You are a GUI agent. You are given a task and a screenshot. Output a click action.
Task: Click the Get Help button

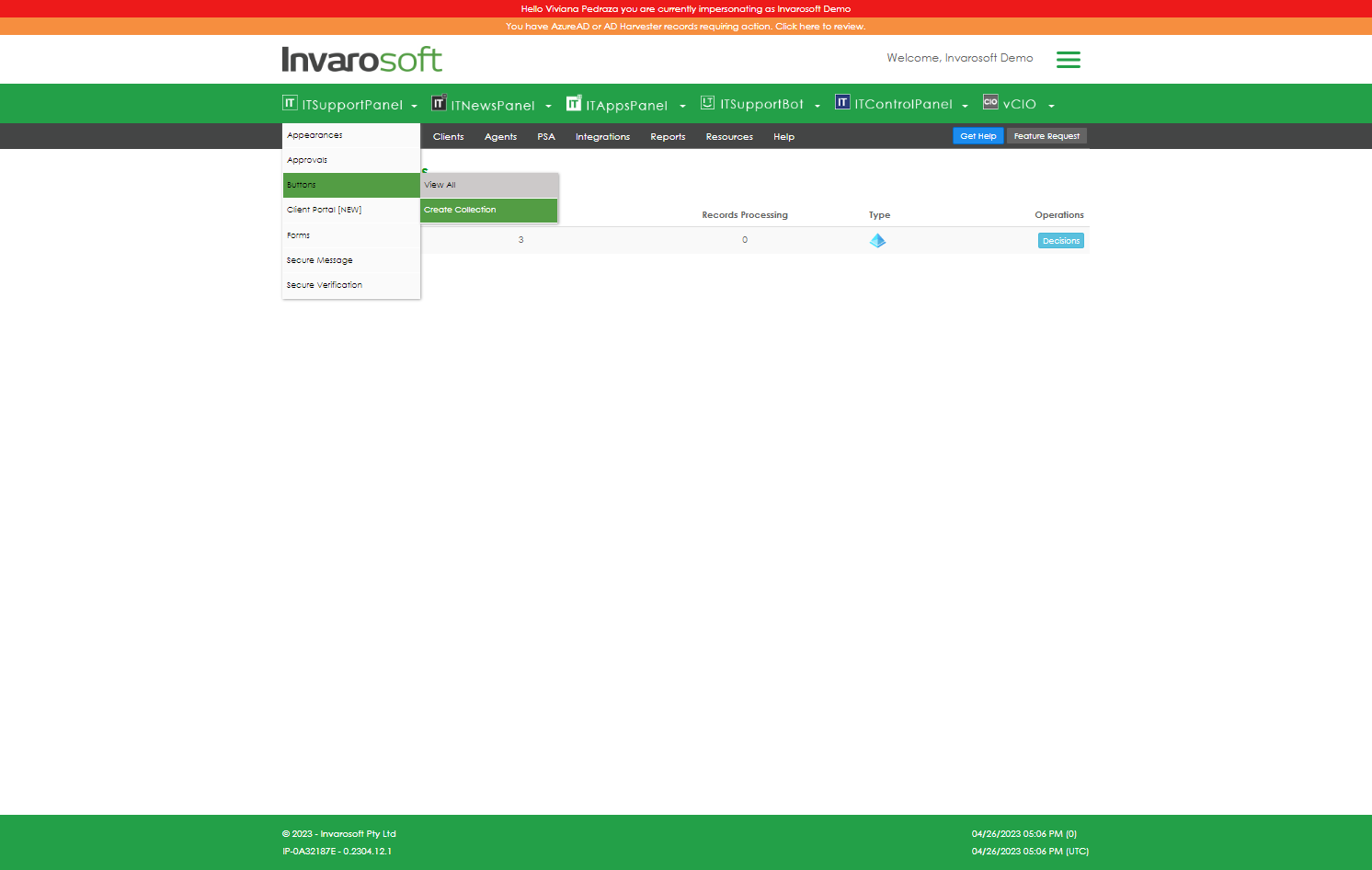[x=978, y=136]
